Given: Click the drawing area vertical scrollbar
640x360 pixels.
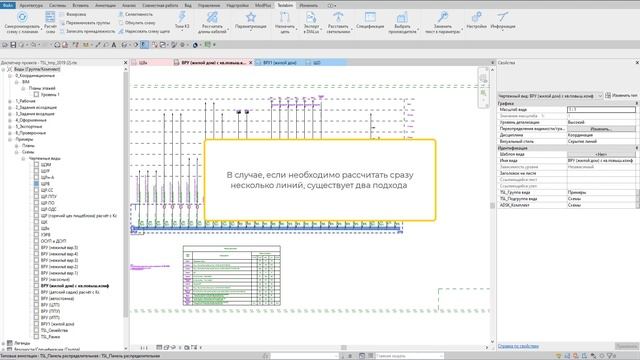Looking at the screenshot, I should coord(492,206).
